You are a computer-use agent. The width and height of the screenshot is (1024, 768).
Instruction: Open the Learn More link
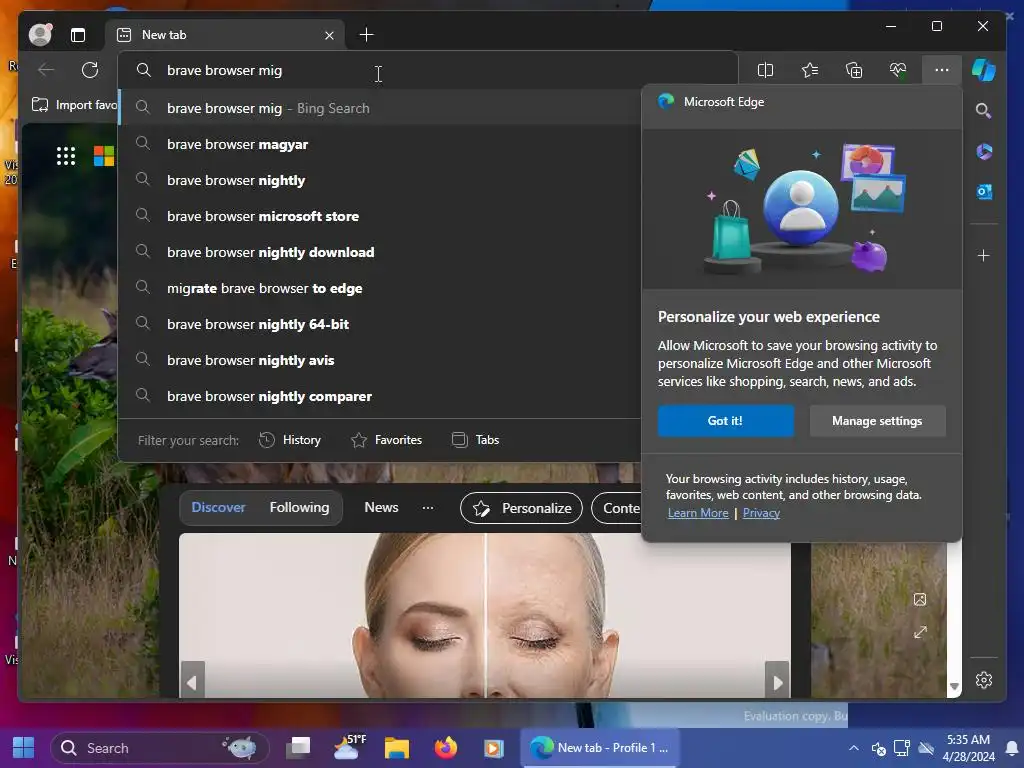(697, 513)
